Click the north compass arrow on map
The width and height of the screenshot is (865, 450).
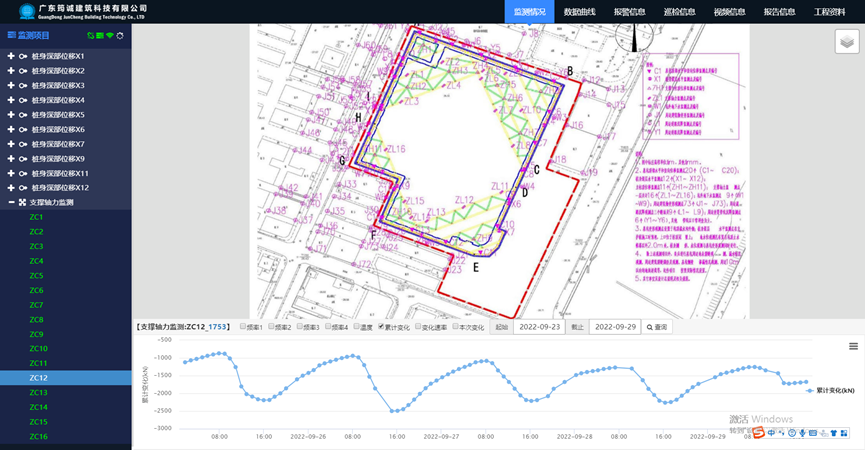click(634, 38)
